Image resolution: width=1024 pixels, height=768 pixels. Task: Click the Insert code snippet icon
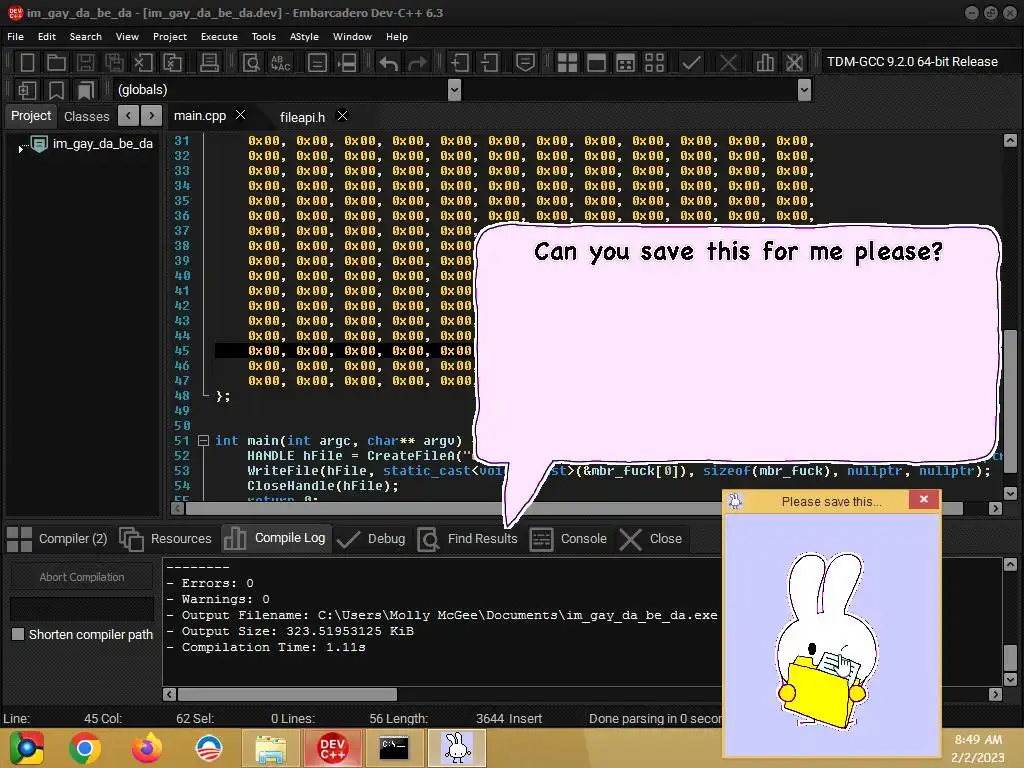point(27,90)
